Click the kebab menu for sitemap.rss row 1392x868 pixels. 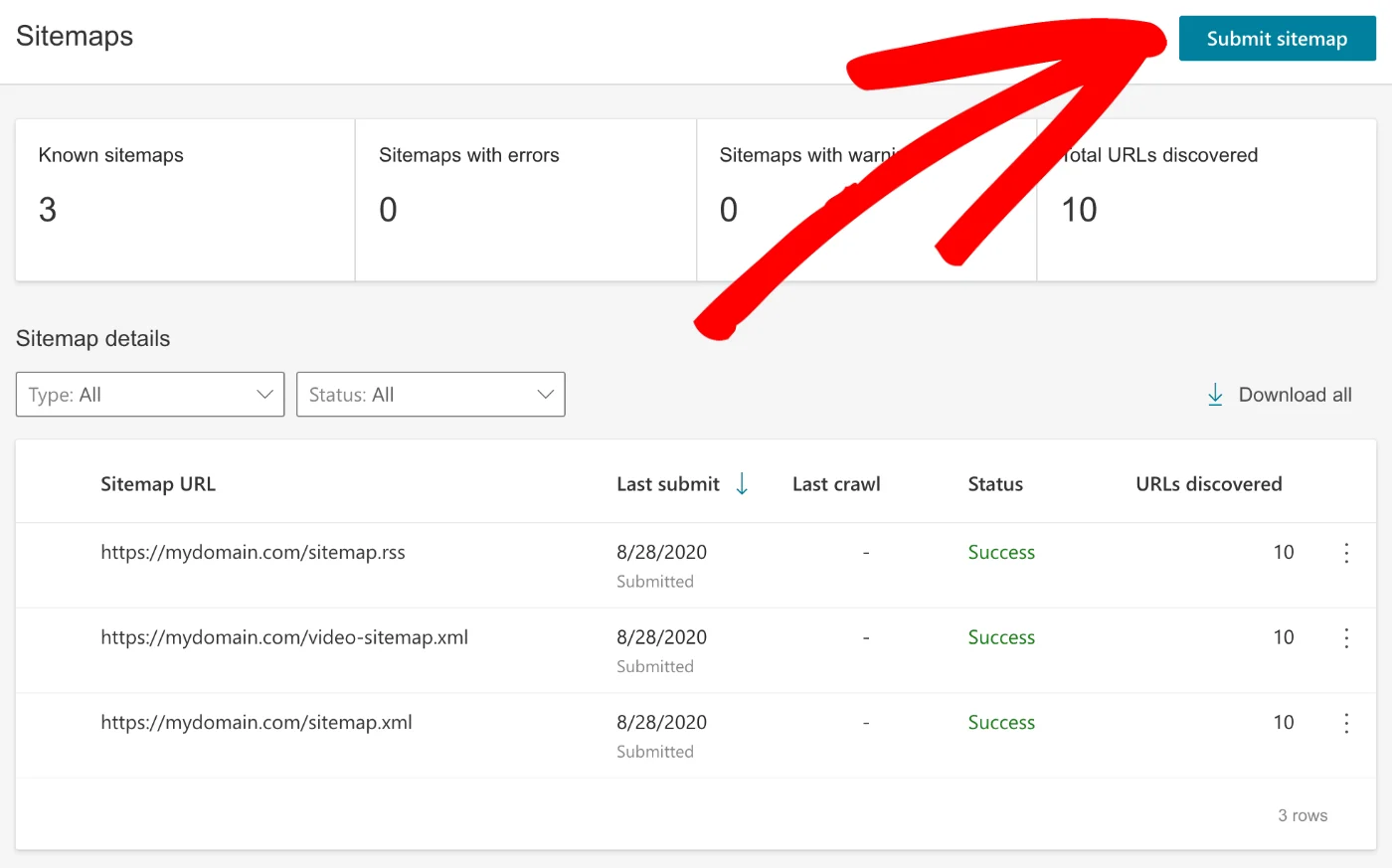(x=1346, y=553)
